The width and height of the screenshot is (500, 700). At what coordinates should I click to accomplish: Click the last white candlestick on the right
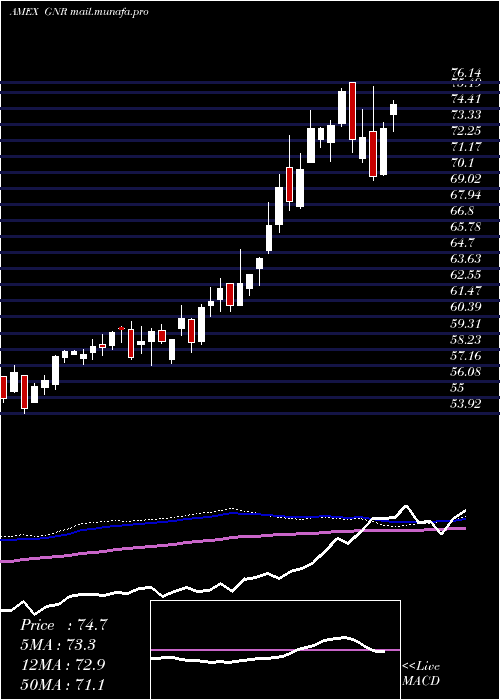[x=394, y=109]
